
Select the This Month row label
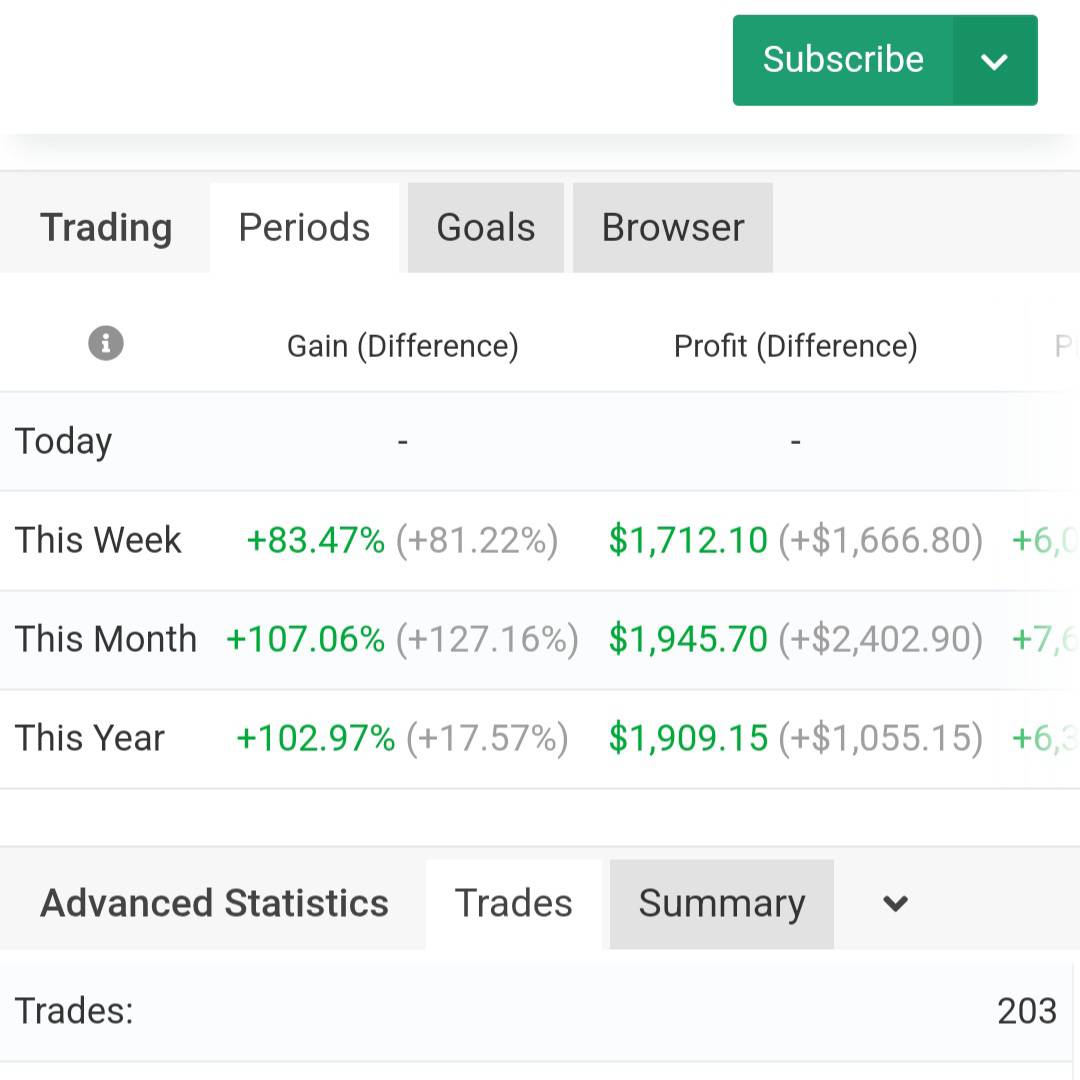[106, 639]
